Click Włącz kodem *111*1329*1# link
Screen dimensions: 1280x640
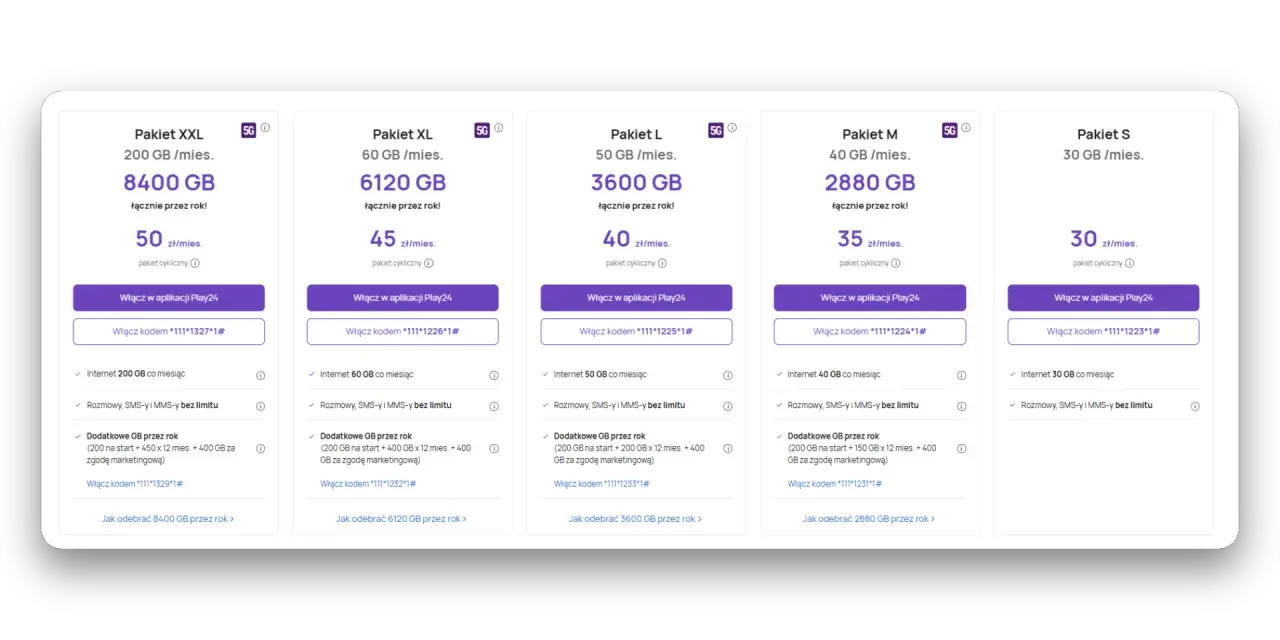click(135, 484)
